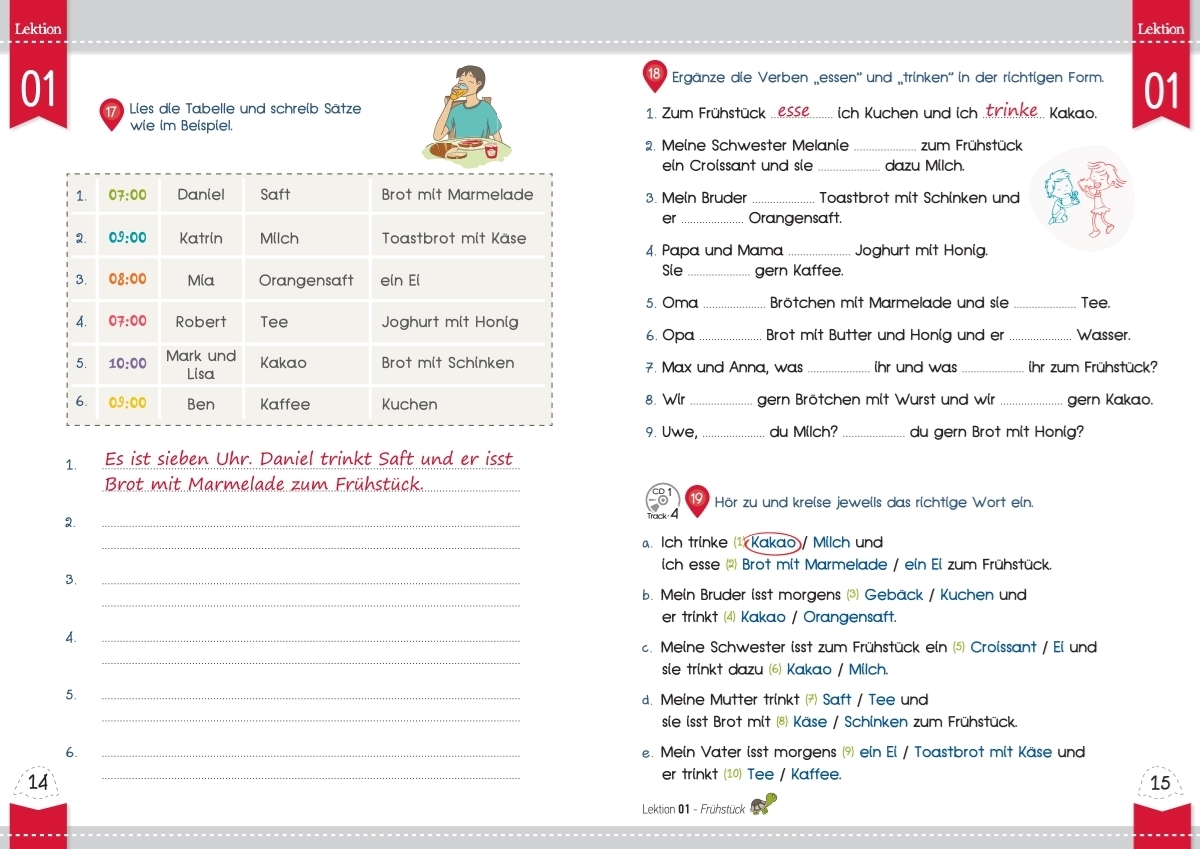The image size is (1200, 849).
Task: Choose 'Saft' for option 7
Action: coord(838,700)
